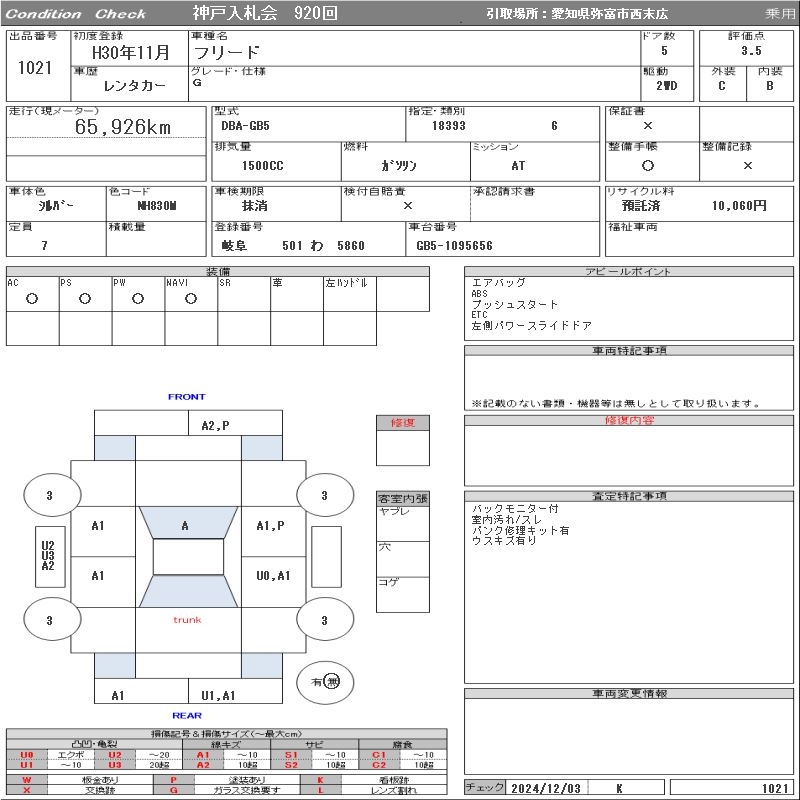
Task: Select appeal point ABS
Action: [x=479, y=293]
